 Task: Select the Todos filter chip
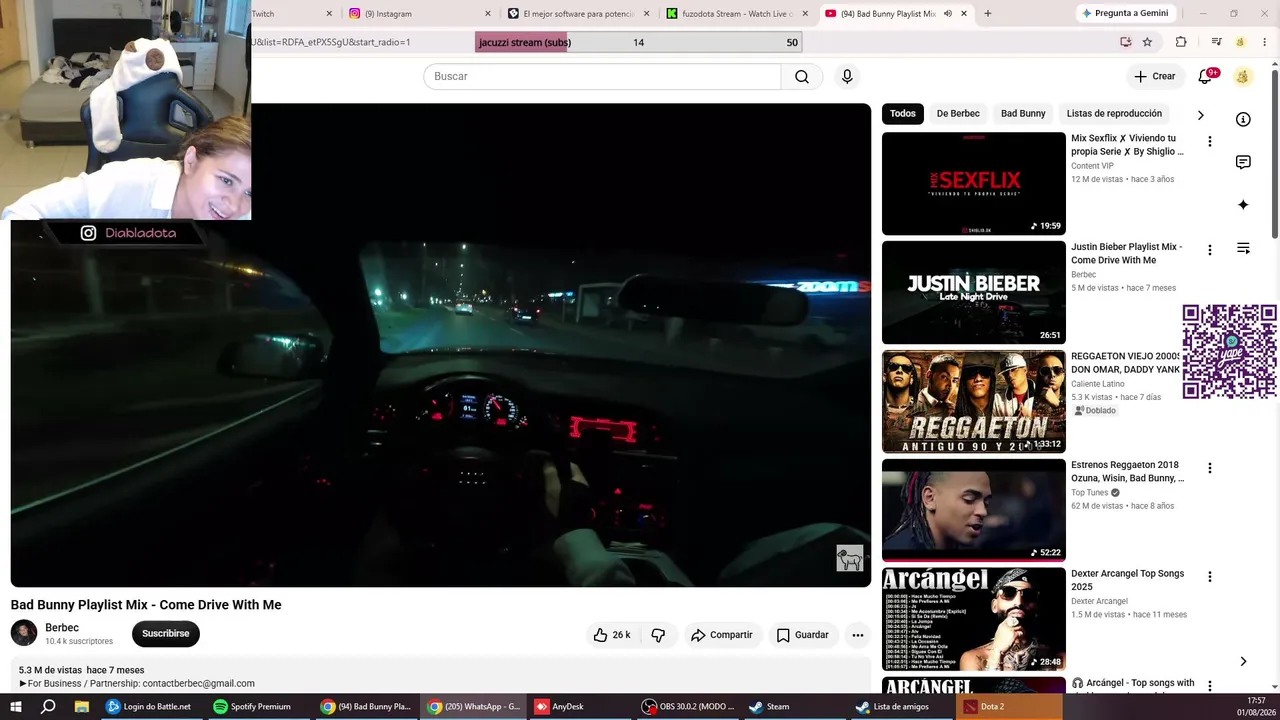[903, 114]
